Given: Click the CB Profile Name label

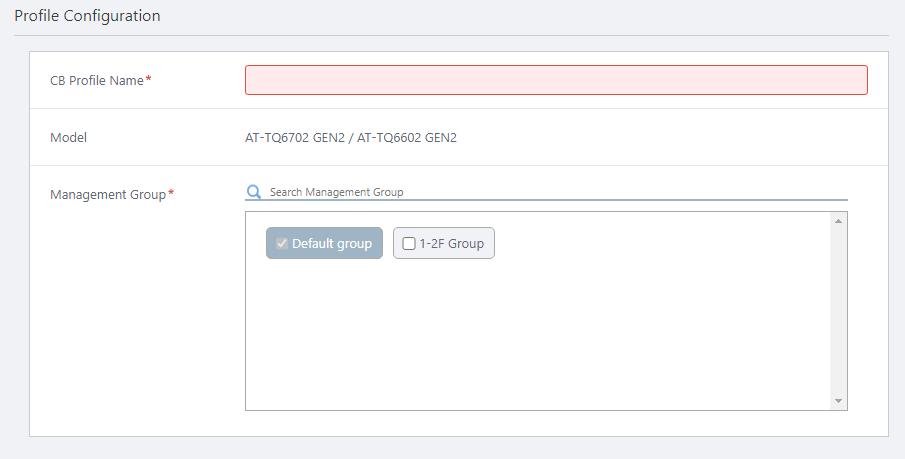Looking at the screenshot, I should 97,81.
